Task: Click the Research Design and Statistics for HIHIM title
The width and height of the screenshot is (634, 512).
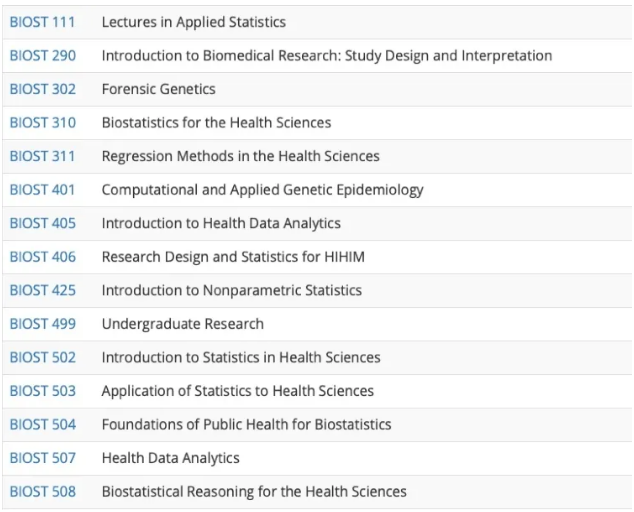Action: [x=233, y=257]
